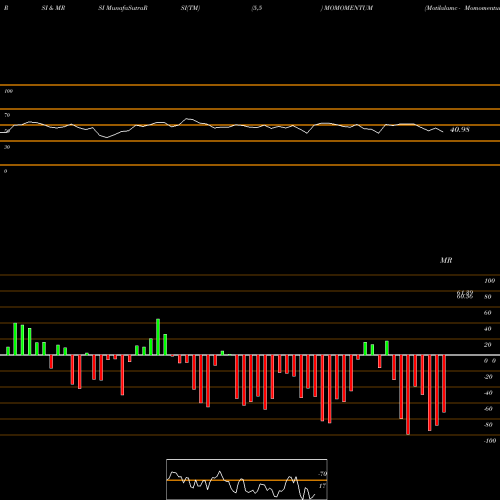Click the 'Motilalamc - Momomentum' title text
The width and height of the screenshot is (500, 500).
(x=463, y=8)
